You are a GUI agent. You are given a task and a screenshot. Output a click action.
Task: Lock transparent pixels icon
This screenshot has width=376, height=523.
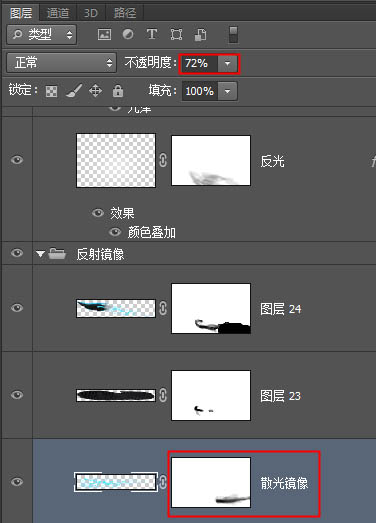coord(51,91)
